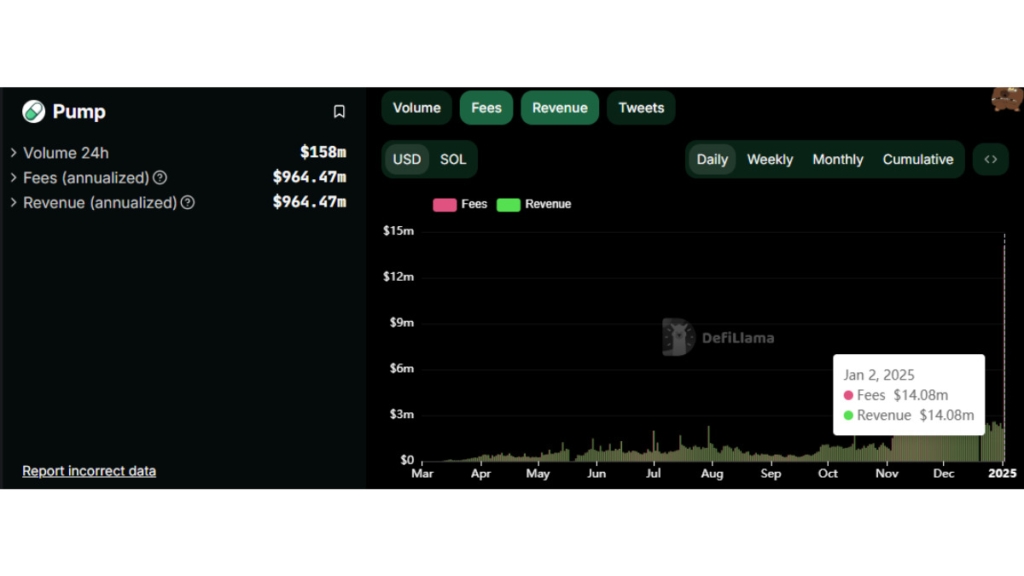Click the Pump logo icon

point(33,112)
